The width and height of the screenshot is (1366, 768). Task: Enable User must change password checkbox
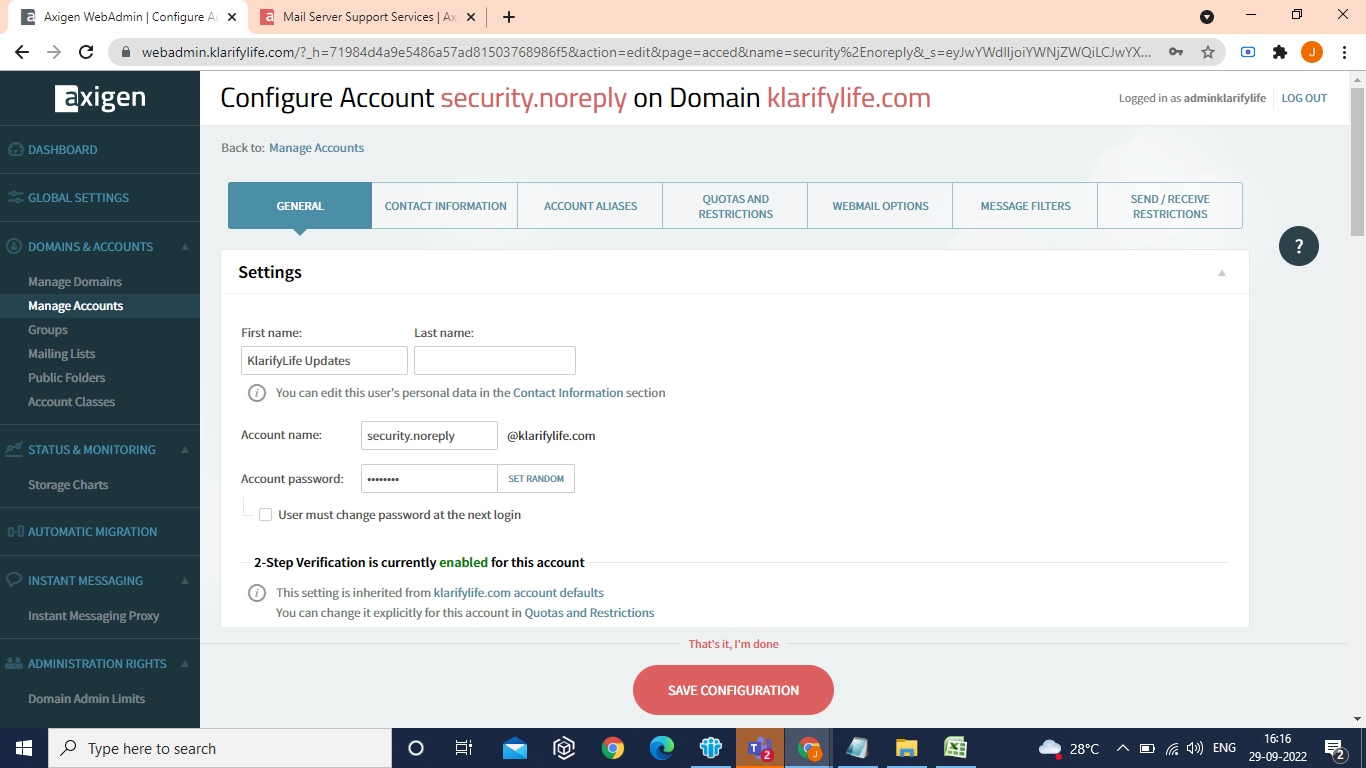[265, 515]
